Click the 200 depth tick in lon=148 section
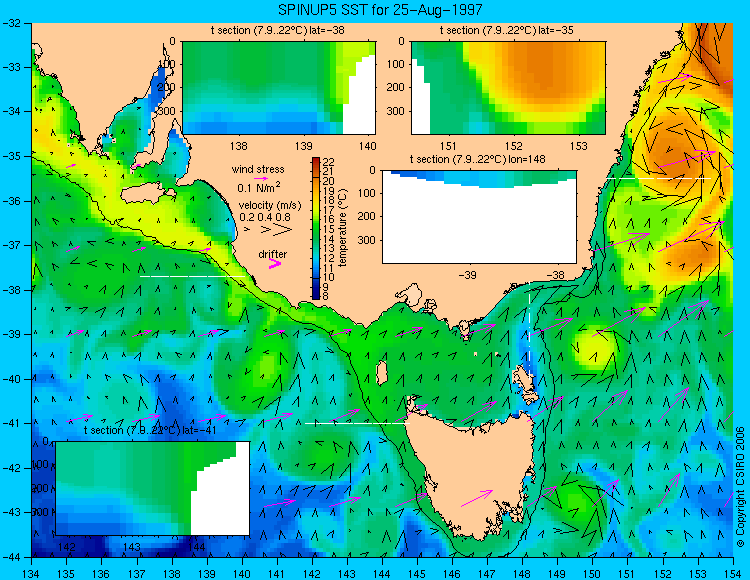 tap(368, 217)
